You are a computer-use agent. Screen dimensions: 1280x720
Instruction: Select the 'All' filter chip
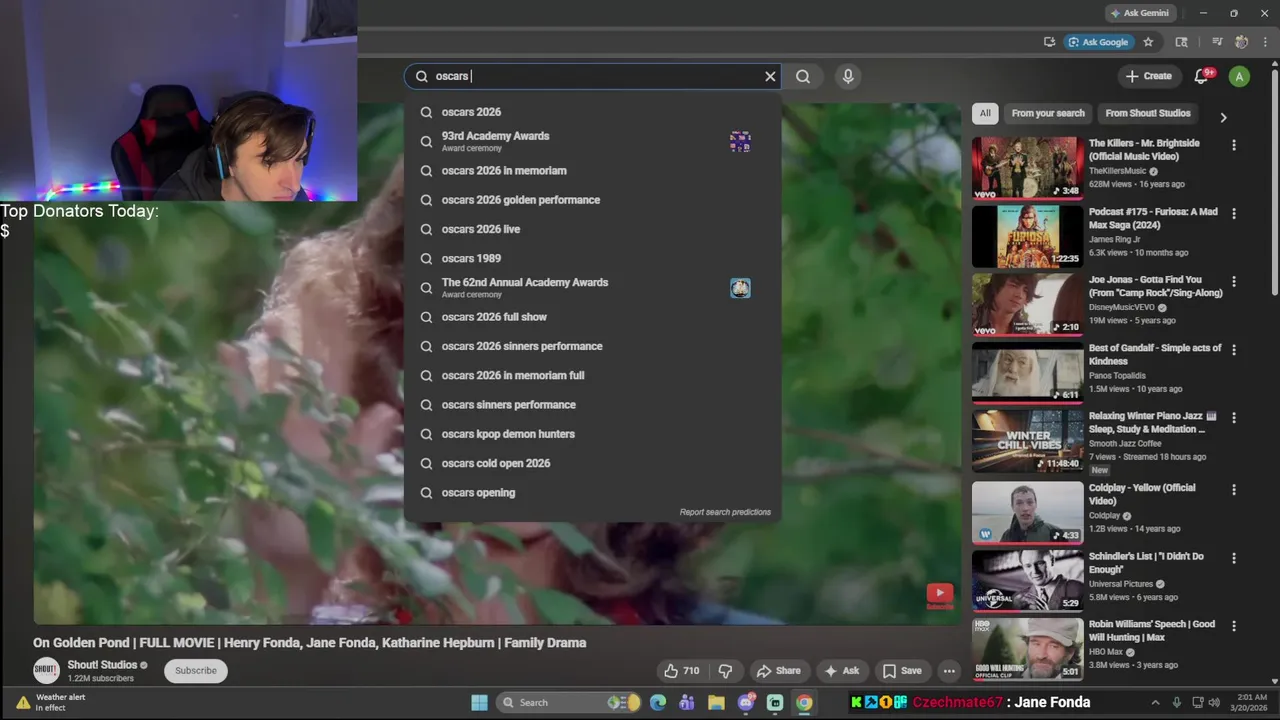pos(985,113)
